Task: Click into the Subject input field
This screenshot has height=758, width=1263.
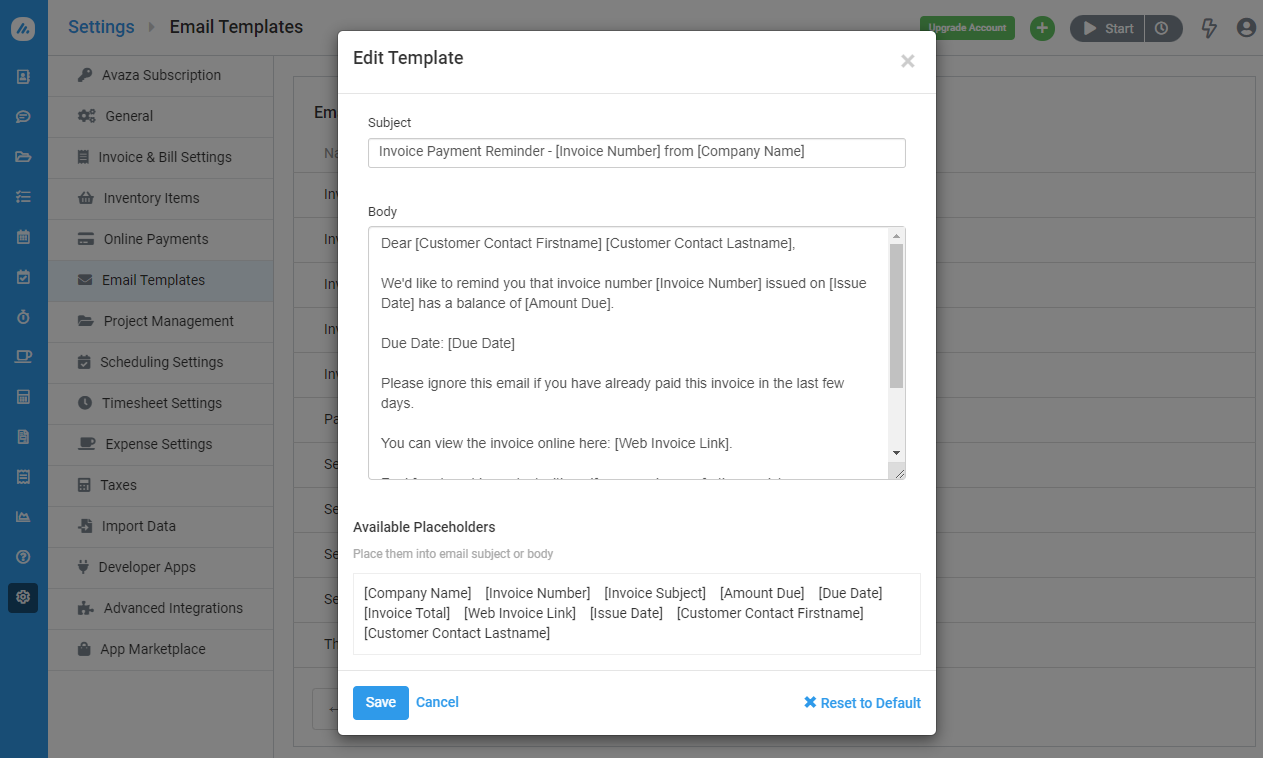Action: tap(636, 152)
